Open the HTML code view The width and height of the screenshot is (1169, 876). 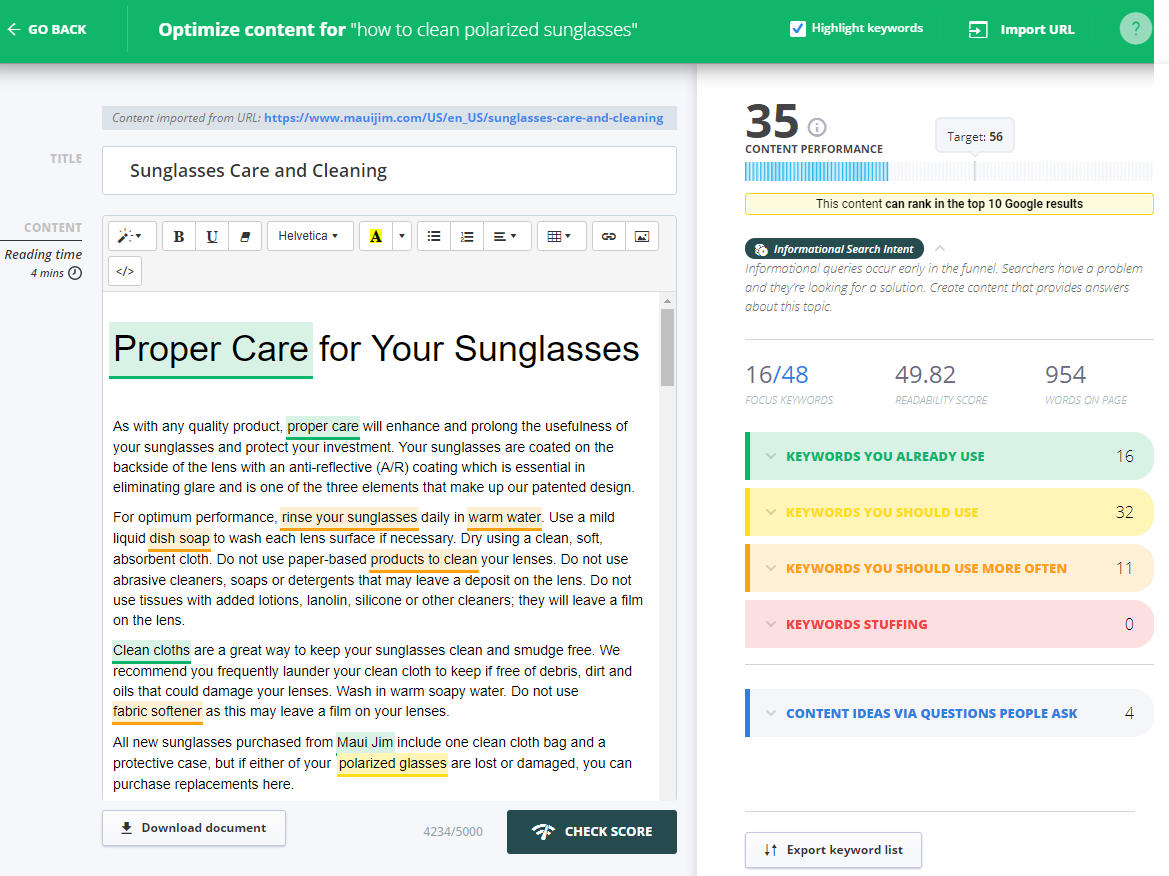tap(124, 270)
